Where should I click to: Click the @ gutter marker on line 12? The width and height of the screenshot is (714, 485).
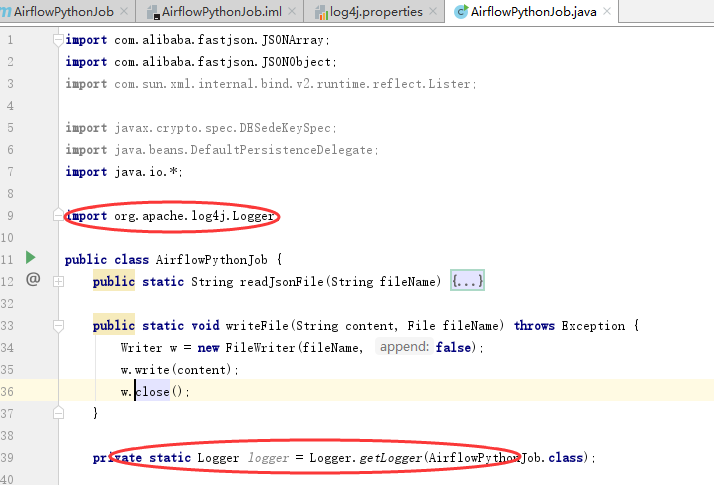tap(33, 279)
